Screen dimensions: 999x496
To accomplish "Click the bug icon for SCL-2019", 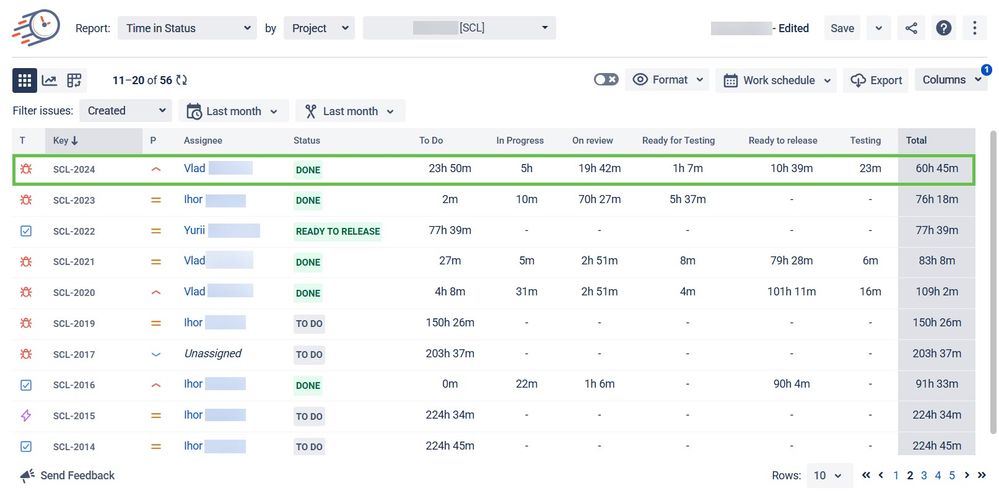I will click(x=25, y=323).
